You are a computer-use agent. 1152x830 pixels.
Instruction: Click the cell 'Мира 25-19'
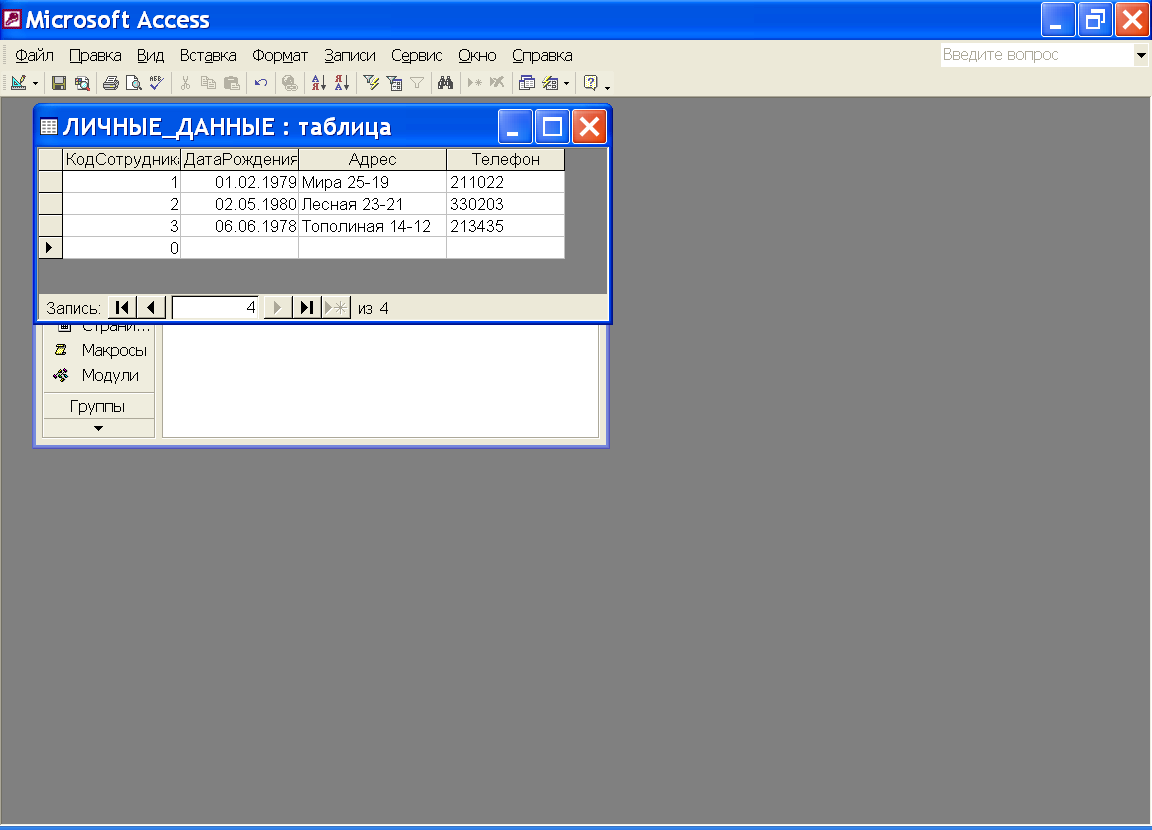coord(372,182)
